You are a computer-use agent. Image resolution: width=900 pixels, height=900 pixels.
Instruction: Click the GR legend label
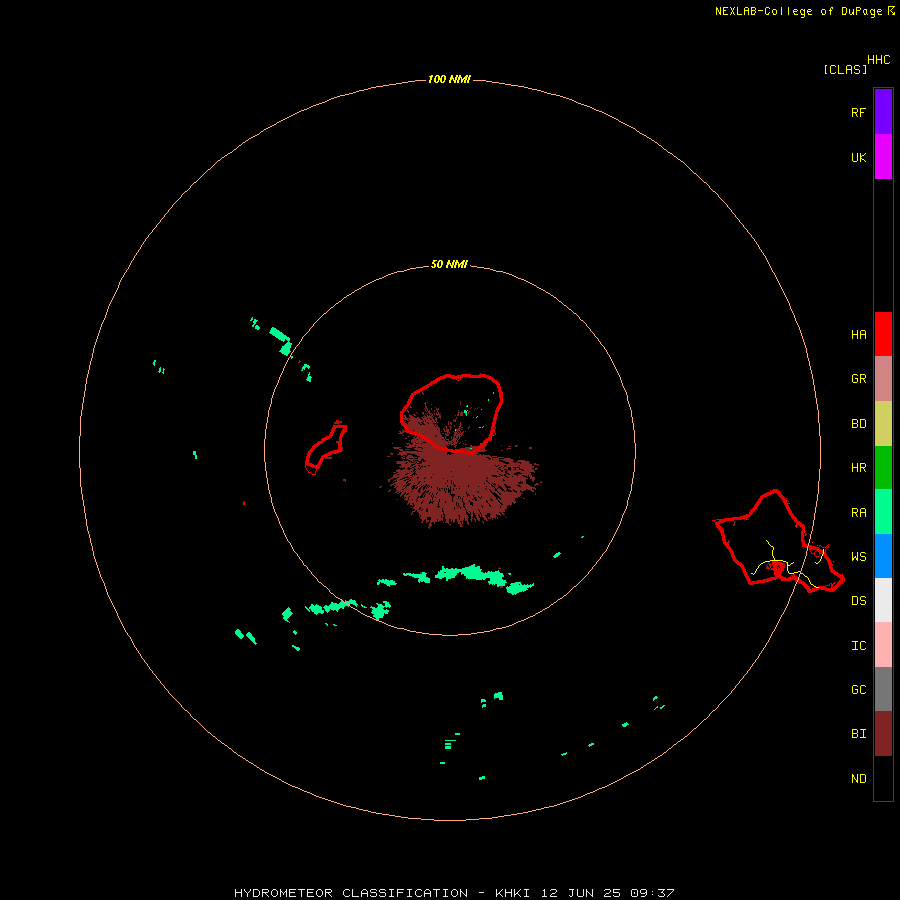(x=858, y=379)
